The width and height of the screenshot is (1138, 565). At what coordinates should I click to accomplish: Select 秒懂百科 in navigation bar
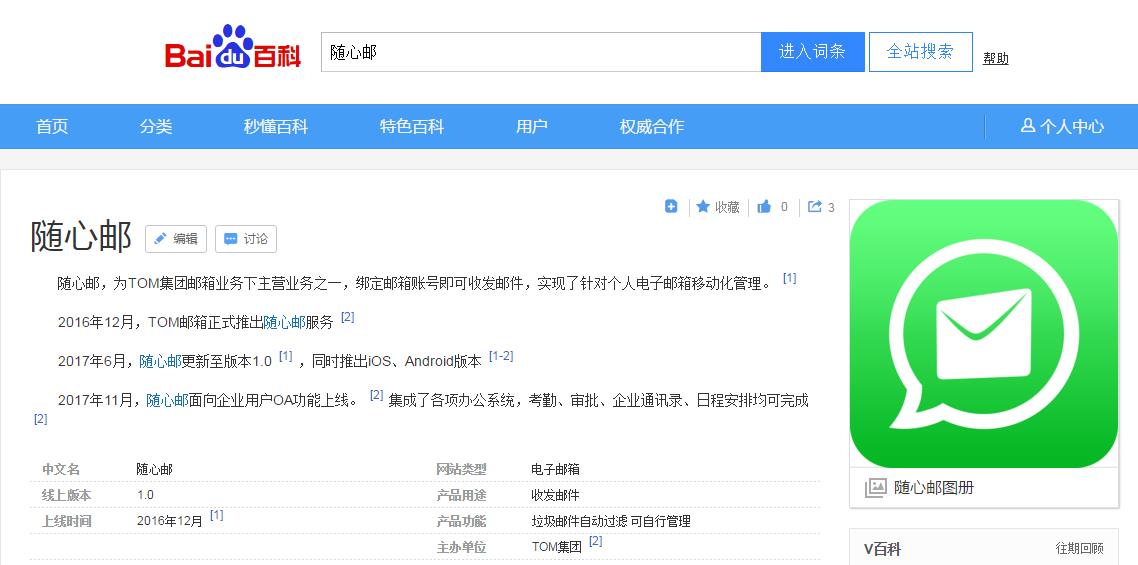point(276,126)
